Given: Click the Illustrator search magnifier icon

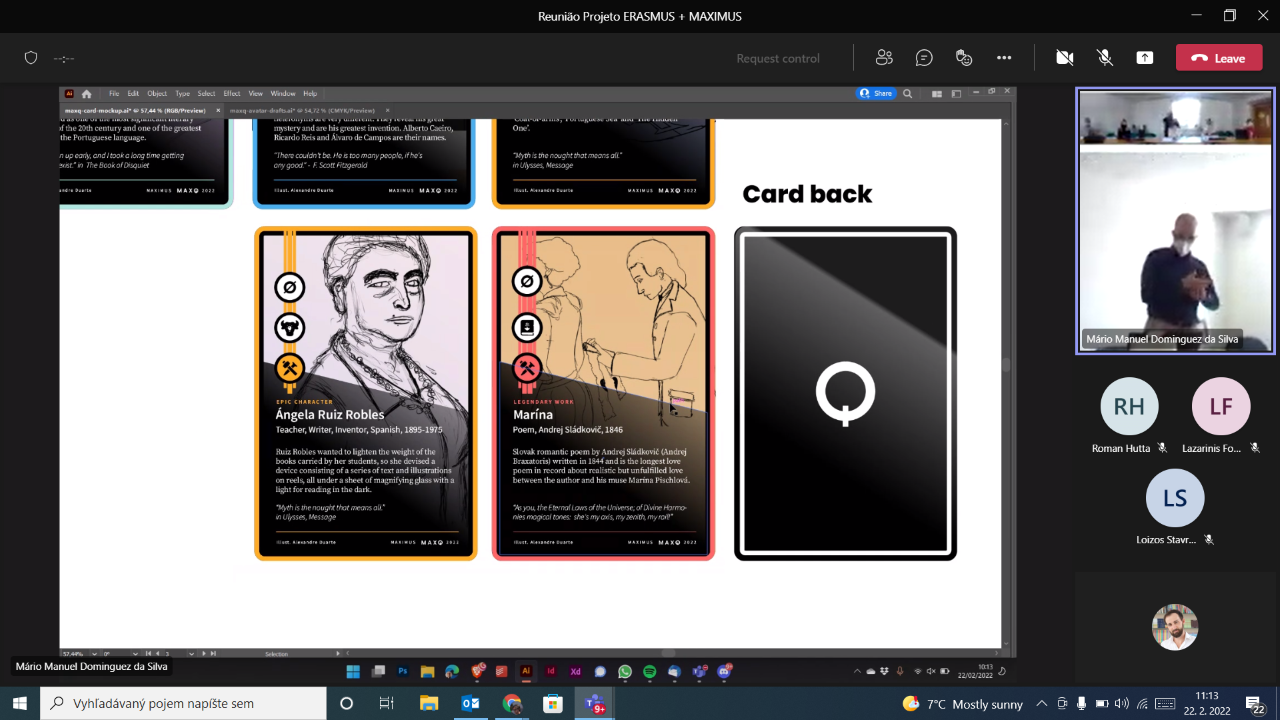Looking at the screenshot, I should click(908, 93).
